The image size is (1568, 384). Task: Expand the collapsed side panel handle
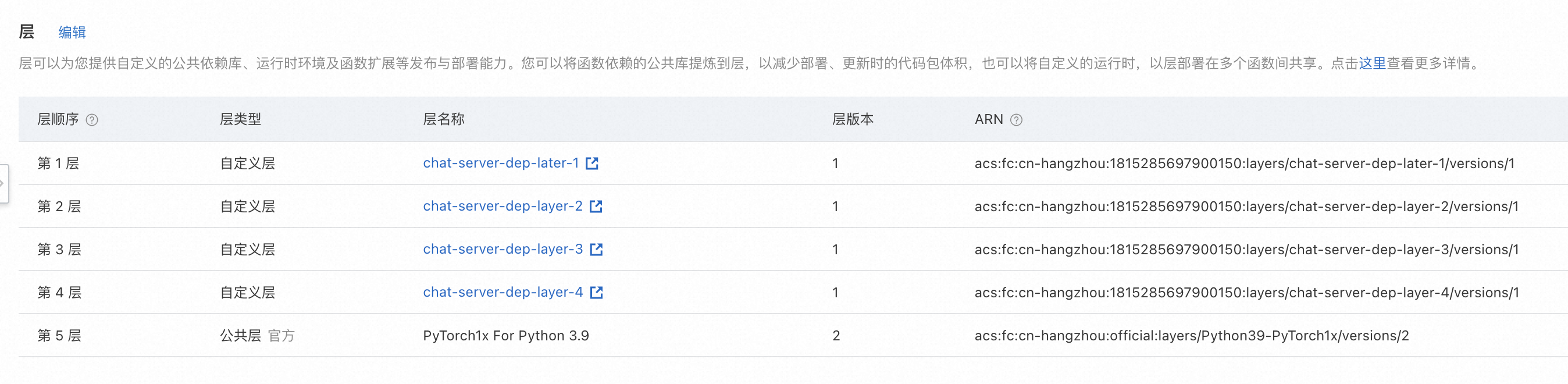click(x=3, y=183)
